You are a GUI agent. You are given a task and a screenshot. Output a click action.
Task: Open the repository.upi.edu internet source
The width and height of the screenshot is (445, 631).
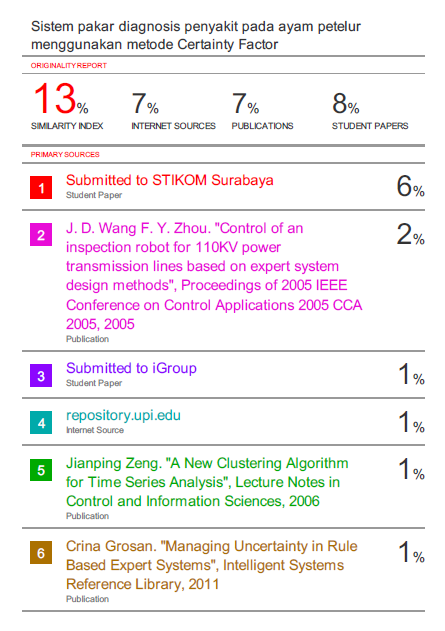coord(123,415)
